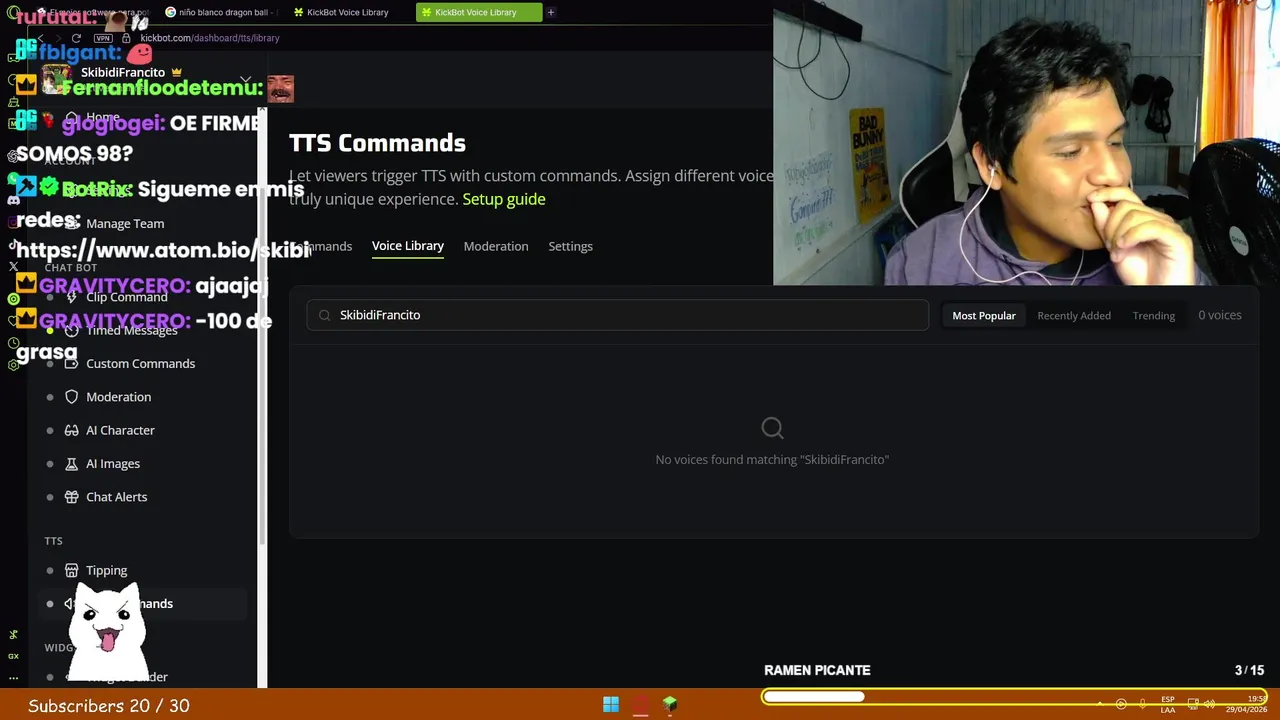Viewport: 1280px width, 720px height.
Task: Switch to the Settings tab
Action: (x=570, y=246)
